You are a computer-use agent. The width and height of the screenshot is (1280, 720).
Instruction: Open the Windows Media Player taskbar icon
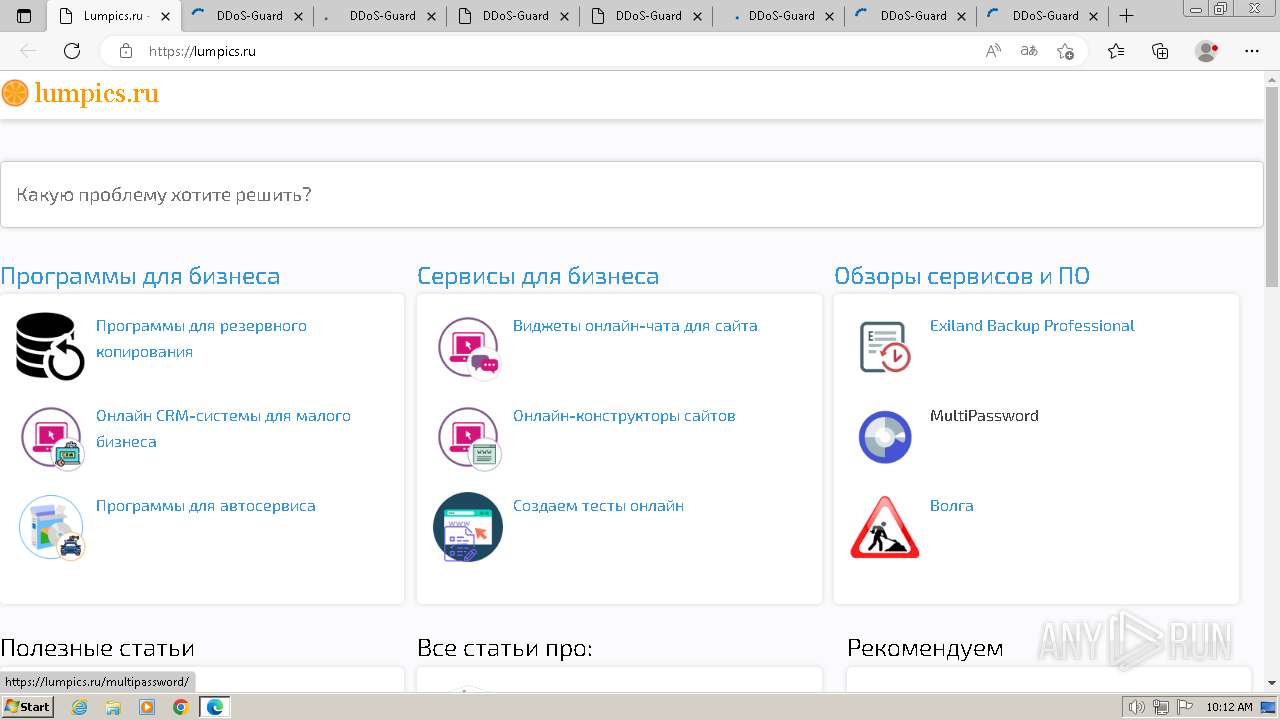[x=147, y=707]
